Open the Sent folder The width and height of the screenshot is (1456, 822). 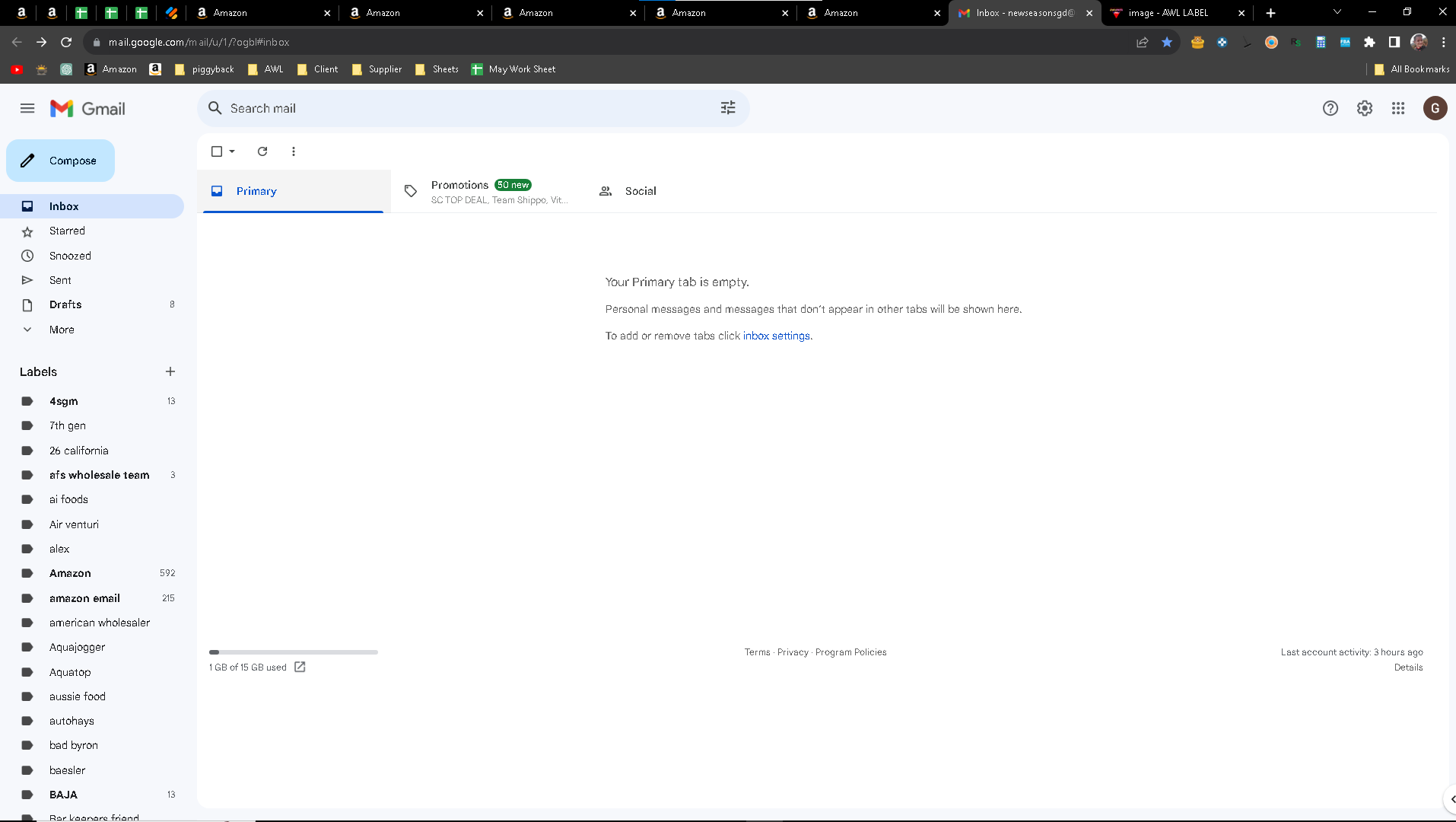point(92,280)
